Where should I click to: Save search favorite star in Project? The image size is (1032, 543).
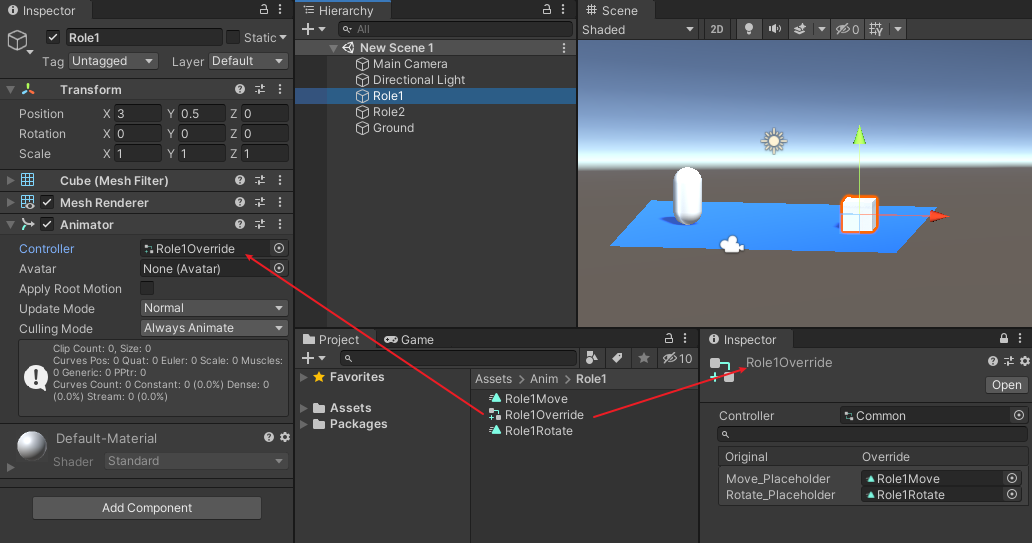coord(644,357)
